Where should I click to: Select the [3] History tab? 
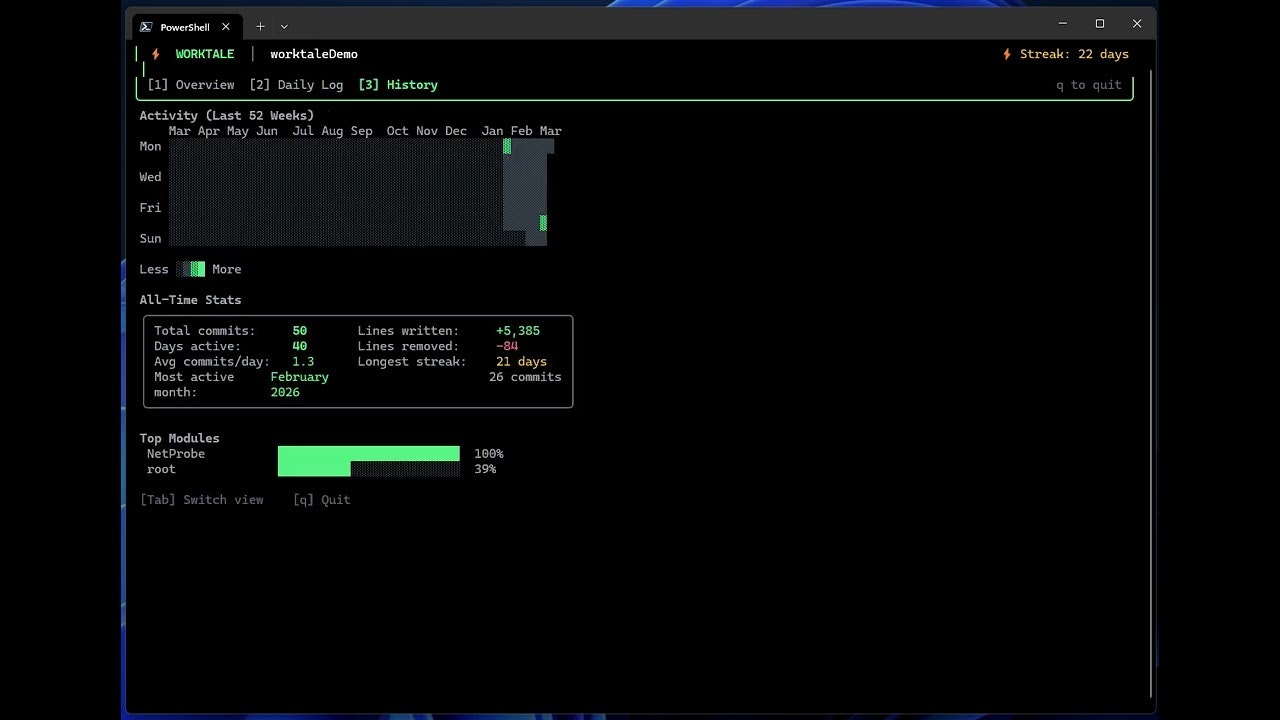tap(398, 85)
